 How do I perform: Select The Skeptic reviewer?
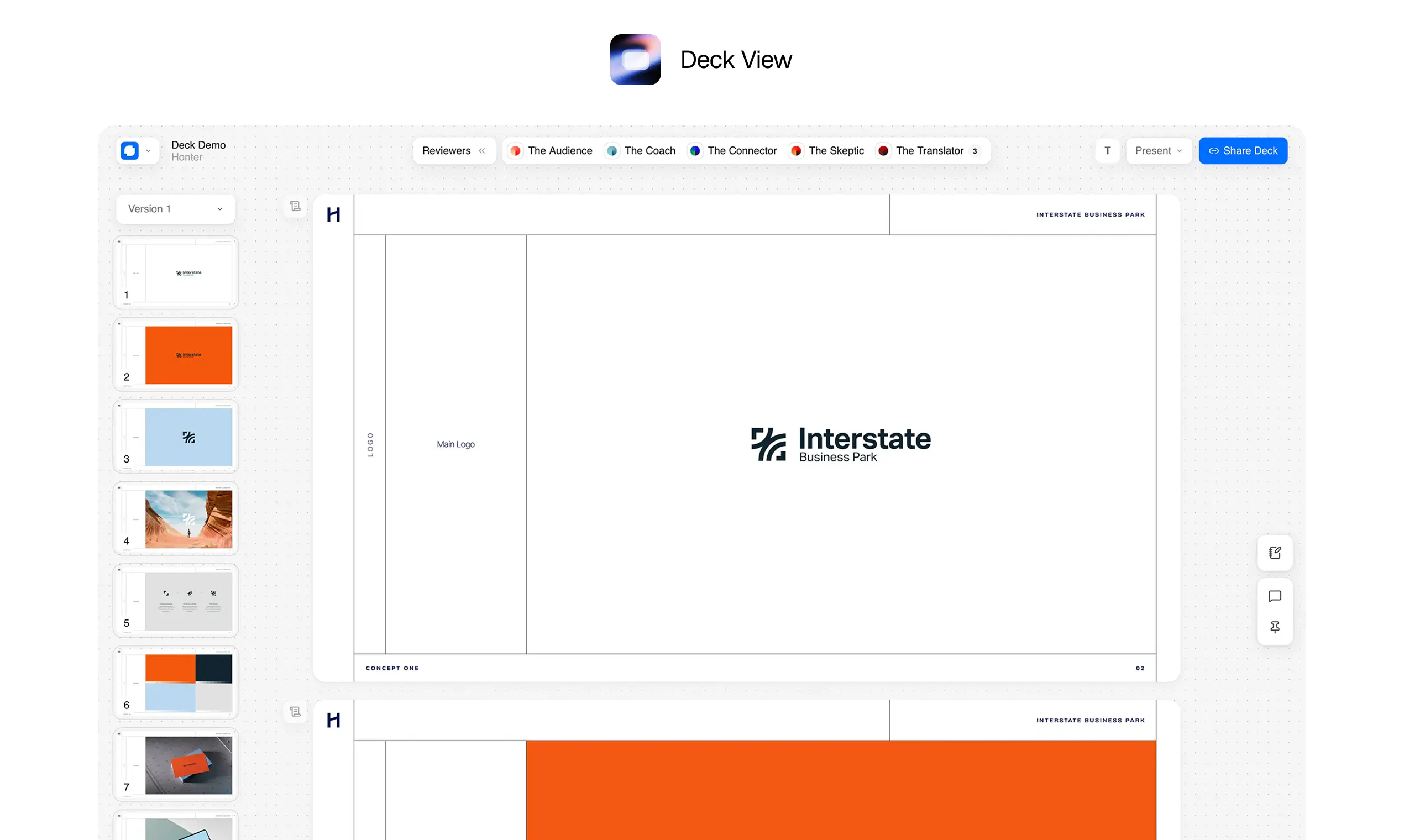[827, 150]
